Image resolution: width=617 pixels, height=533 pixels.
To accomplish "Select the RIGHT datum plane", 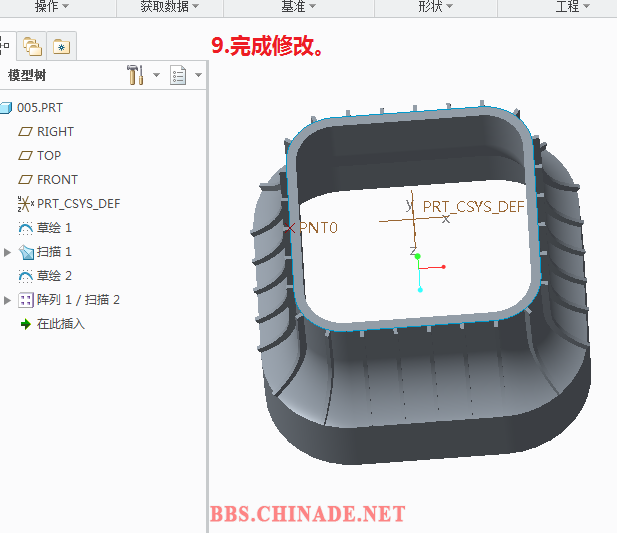I will click(x=55, y=131).
